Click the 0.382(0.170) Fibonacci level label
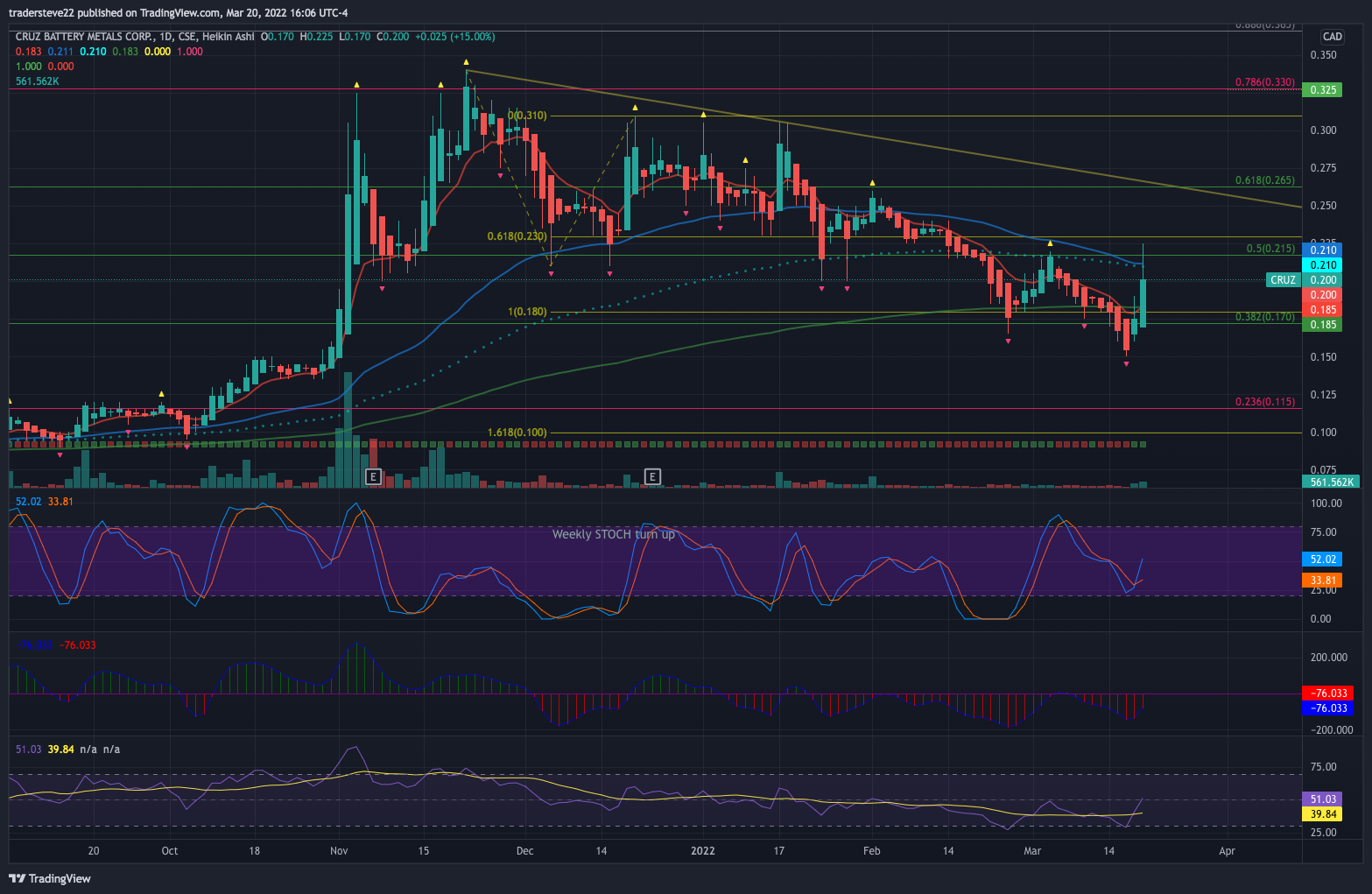The width and height of the screenshot is (1372, 894). tap(1265, 317)
